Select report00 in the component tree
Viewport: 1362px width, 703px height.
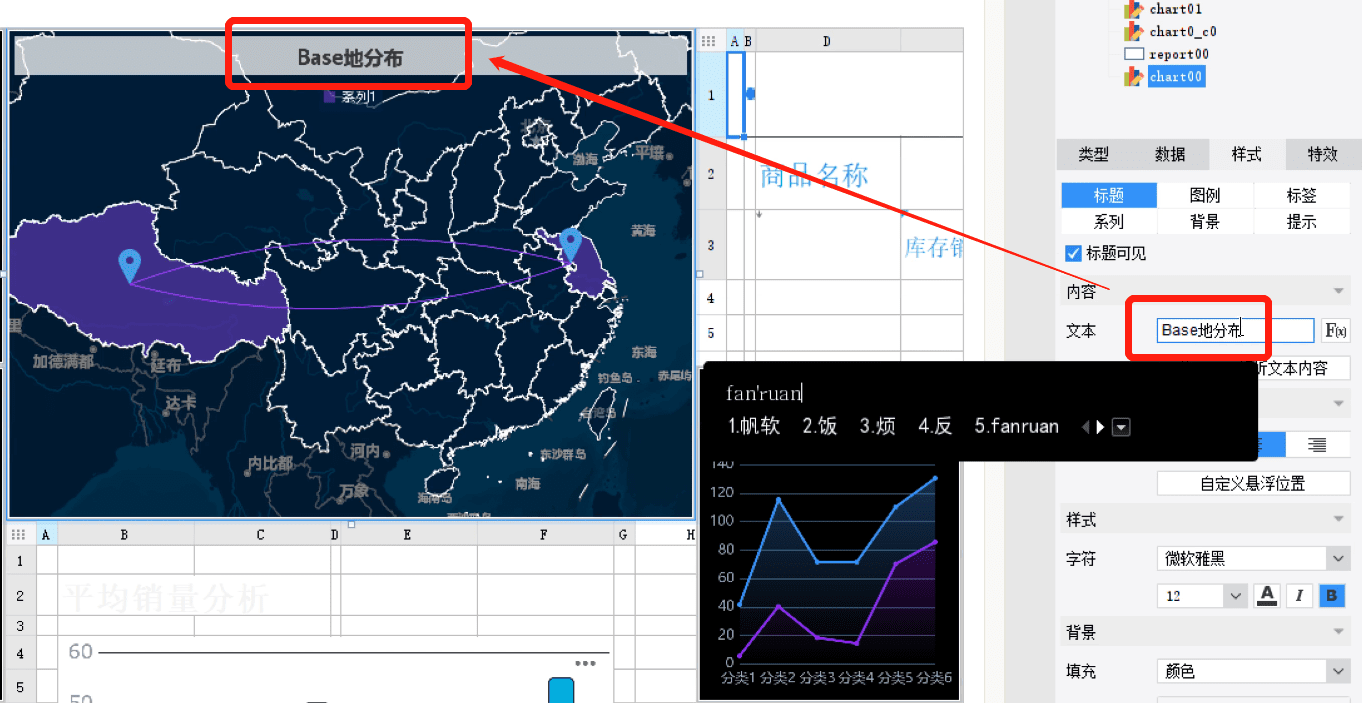1179,54
